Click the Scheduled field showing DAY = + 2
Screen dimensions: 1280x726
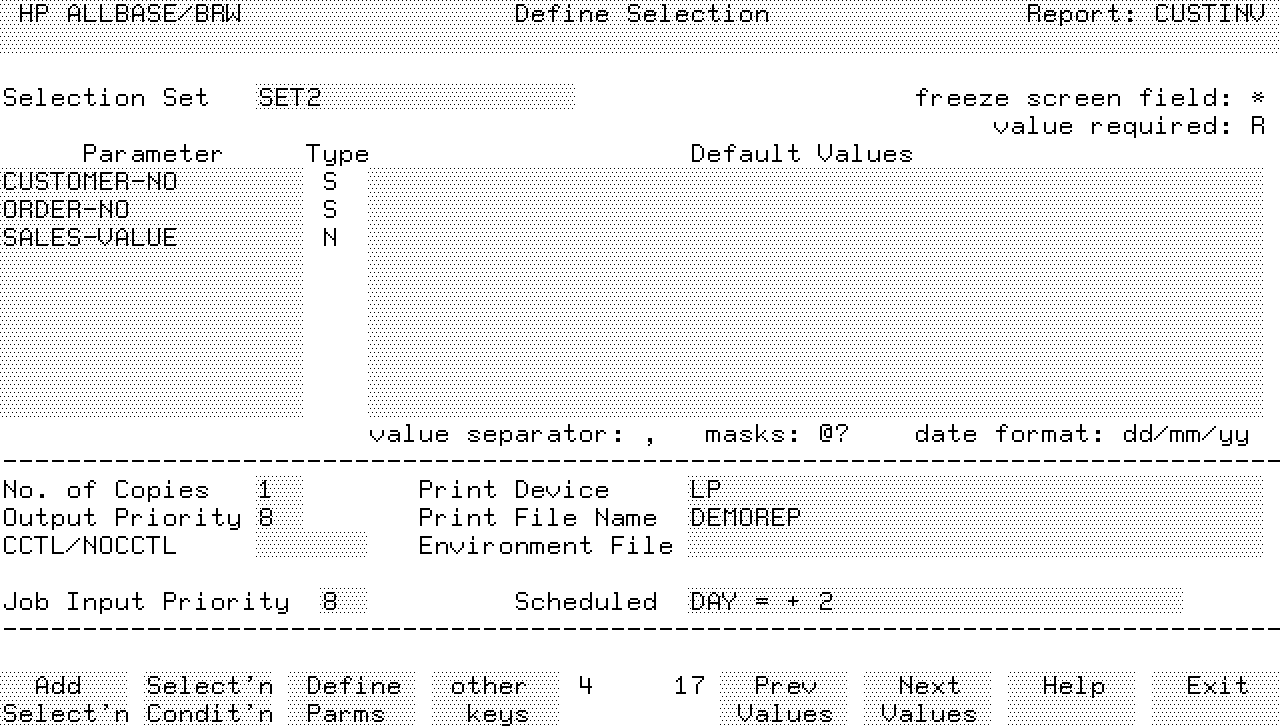coord(934,602)
